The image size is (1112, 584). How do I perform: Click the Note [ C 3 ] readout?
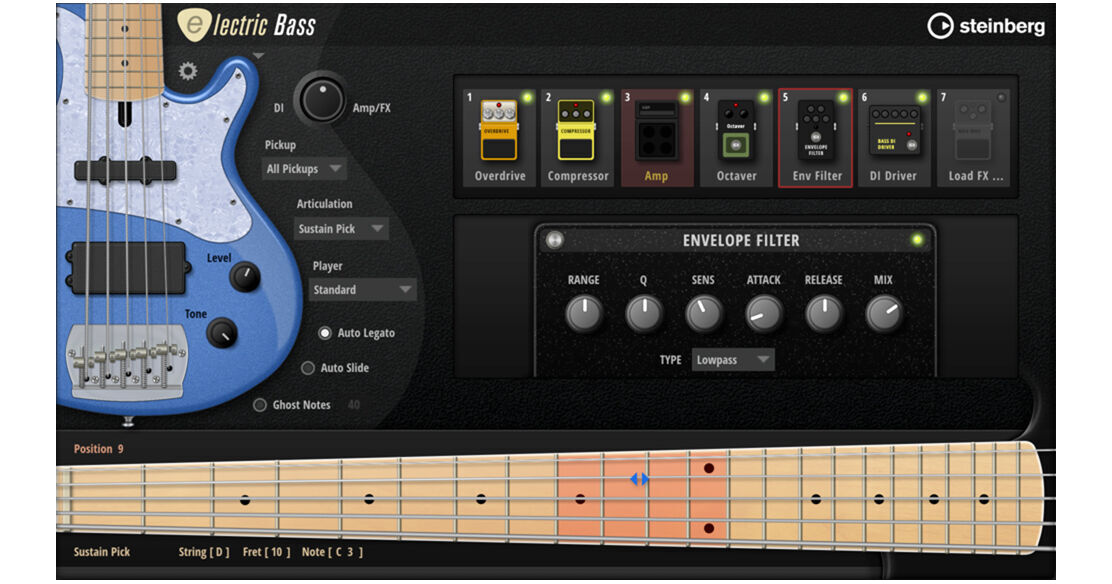pos(332,551)
